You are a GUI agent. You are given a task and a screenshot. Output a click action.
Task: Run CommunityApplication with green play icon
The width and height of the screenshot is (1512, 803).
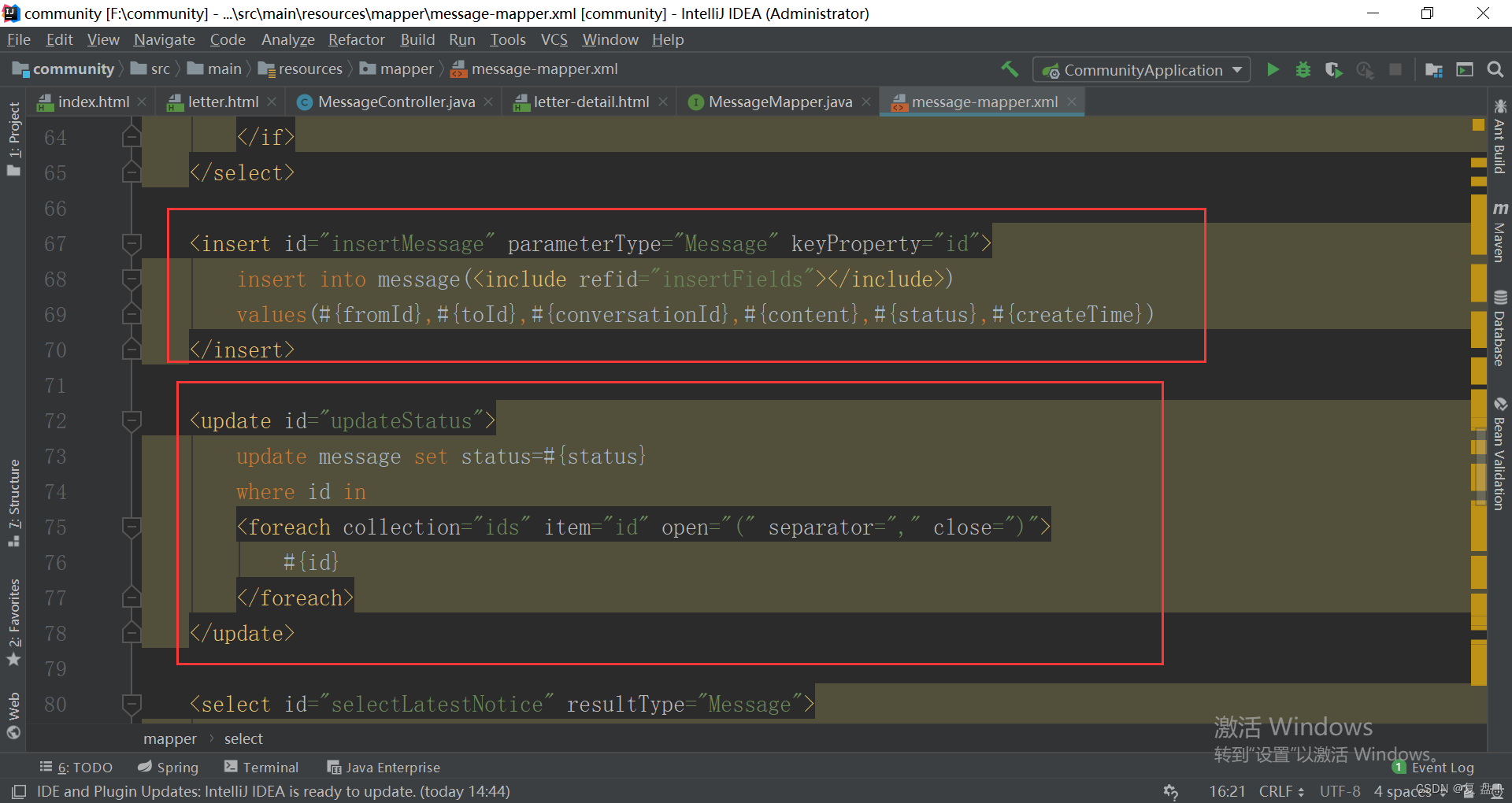(x=1273, y=69)
